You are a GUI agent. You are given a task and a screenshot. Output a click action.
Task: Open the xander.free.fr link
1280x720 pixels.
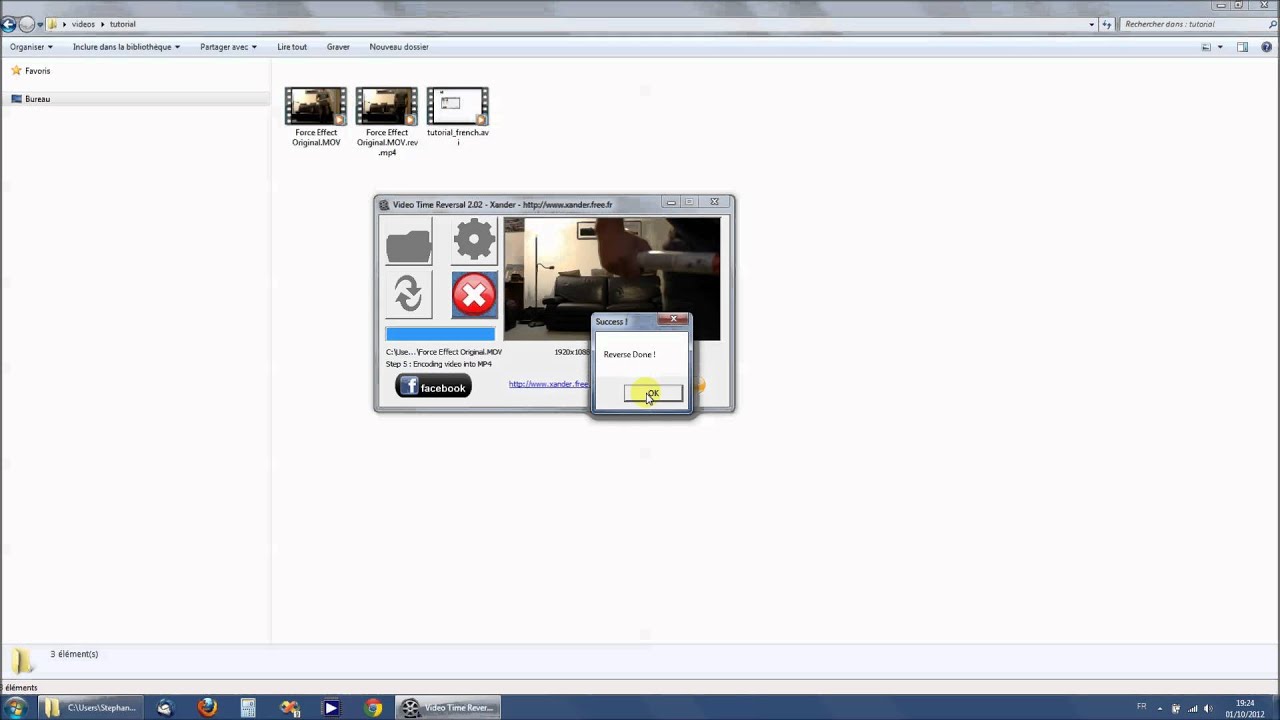coord(548,384)
